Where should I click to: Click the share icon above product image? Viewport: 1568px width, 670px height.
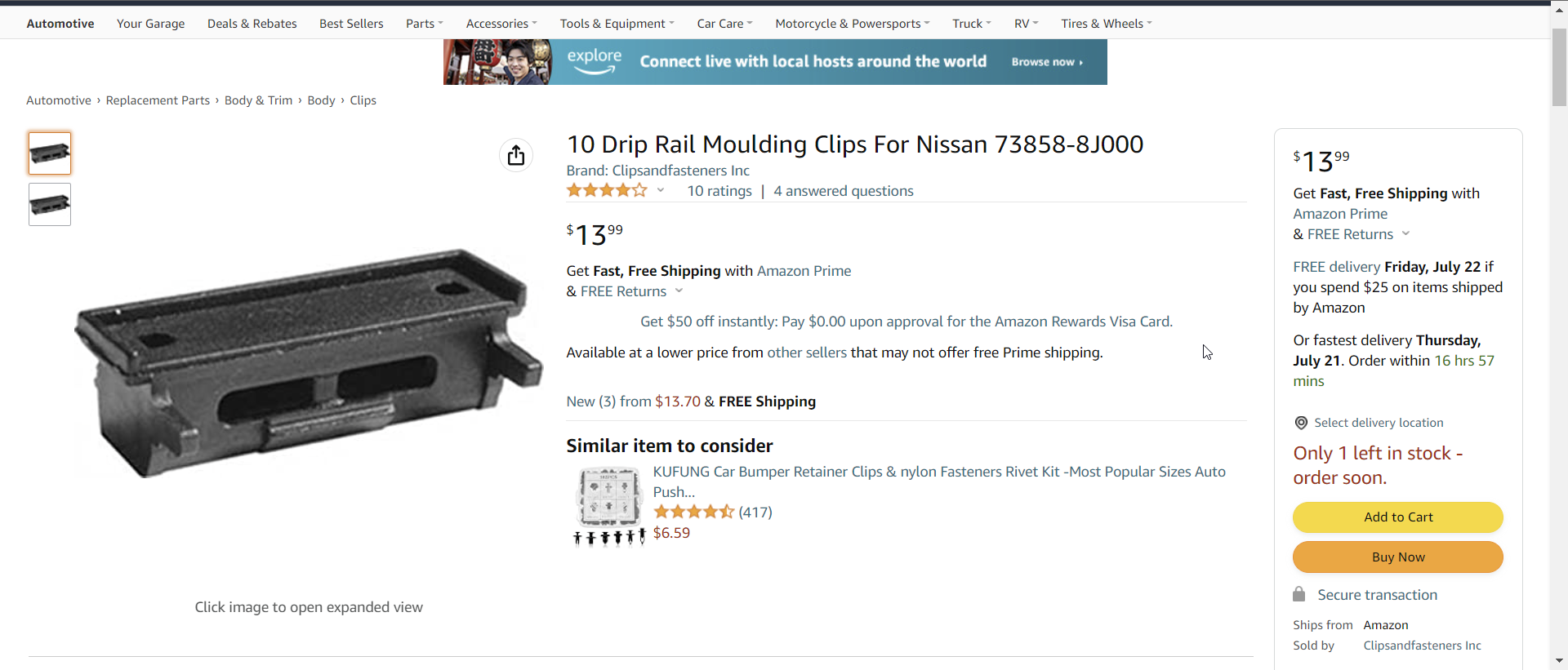tap(516, 155)
